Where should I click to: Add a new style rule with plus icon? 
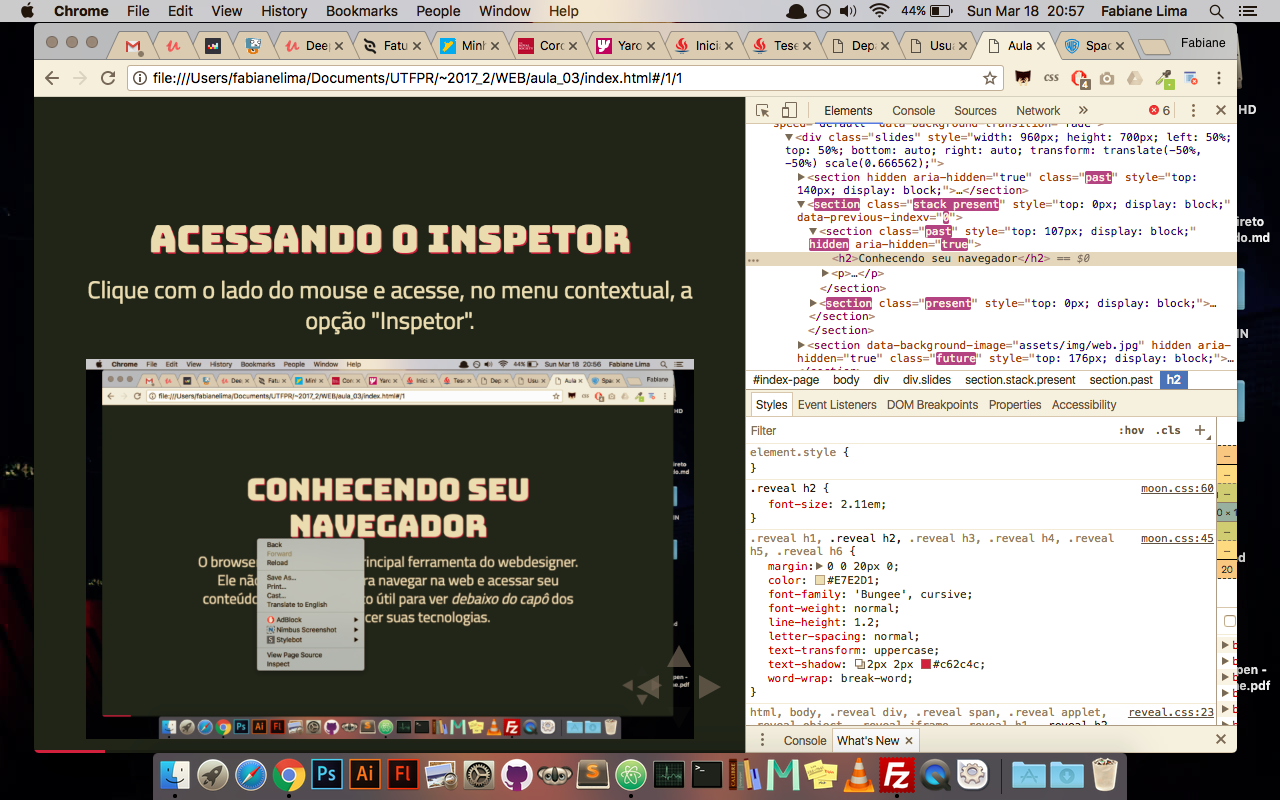point(1200,430)
